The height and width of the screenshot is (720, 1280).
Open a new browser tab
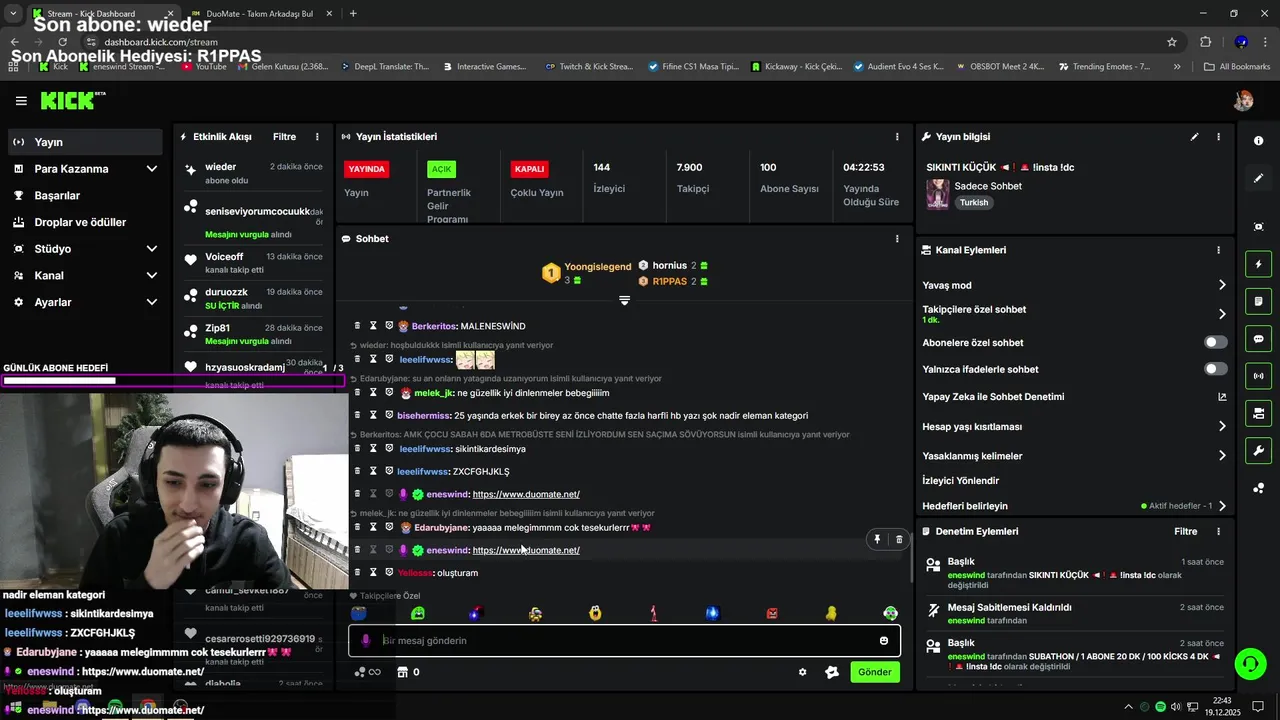tap(353, 14)
